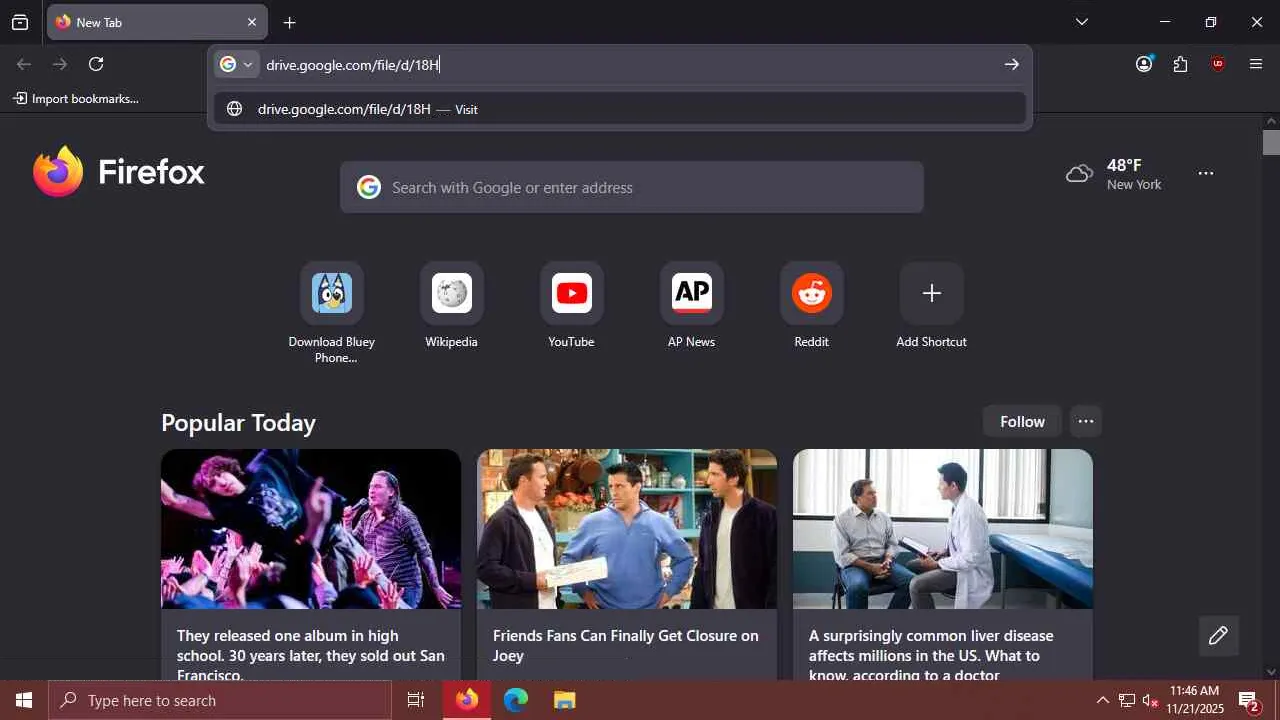Click the Follow button for Popular Today
1280x720 pixels.
1022,422
